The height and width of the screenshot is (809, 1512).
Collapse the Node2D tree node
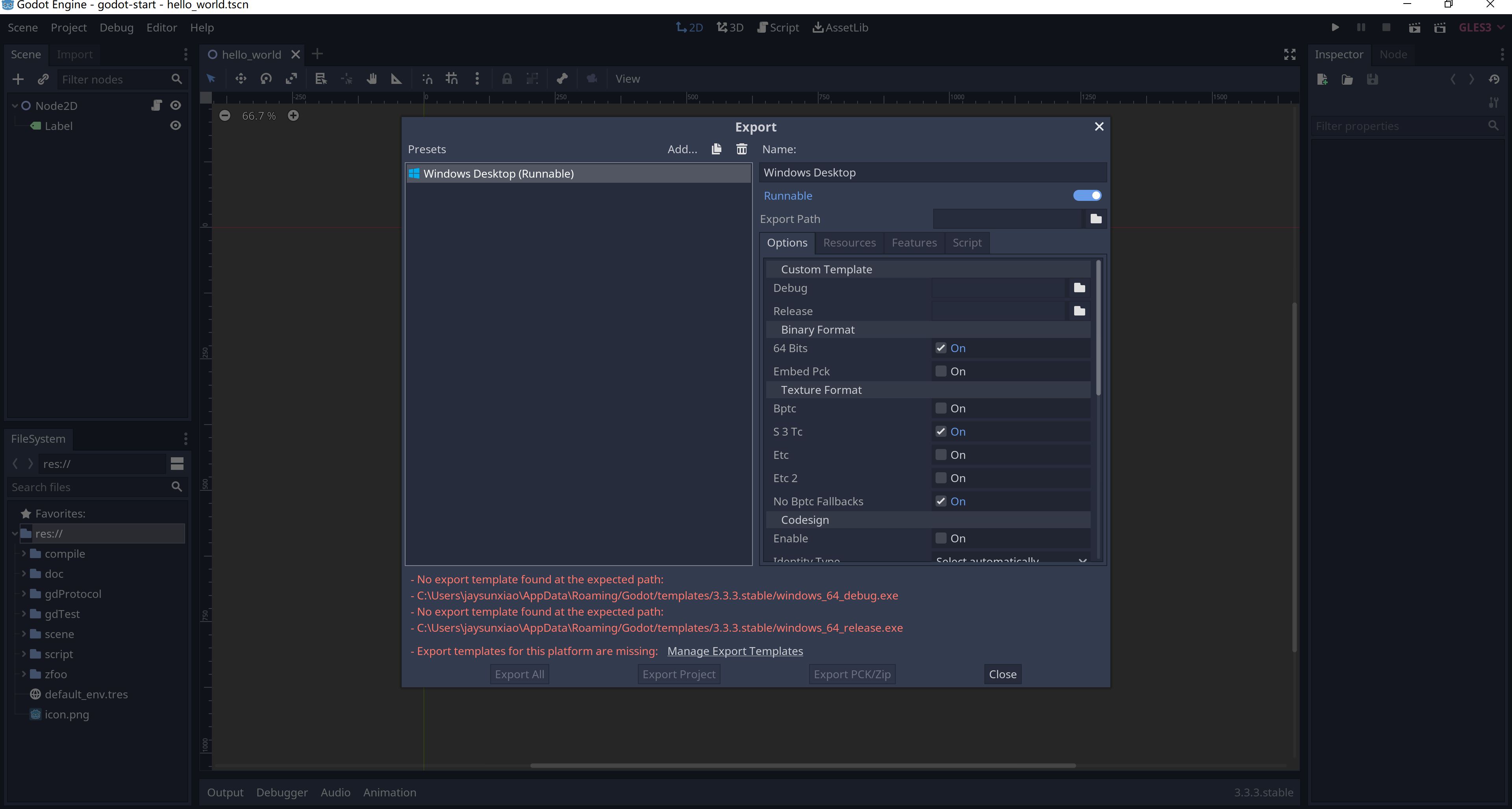tap(15, 106)
